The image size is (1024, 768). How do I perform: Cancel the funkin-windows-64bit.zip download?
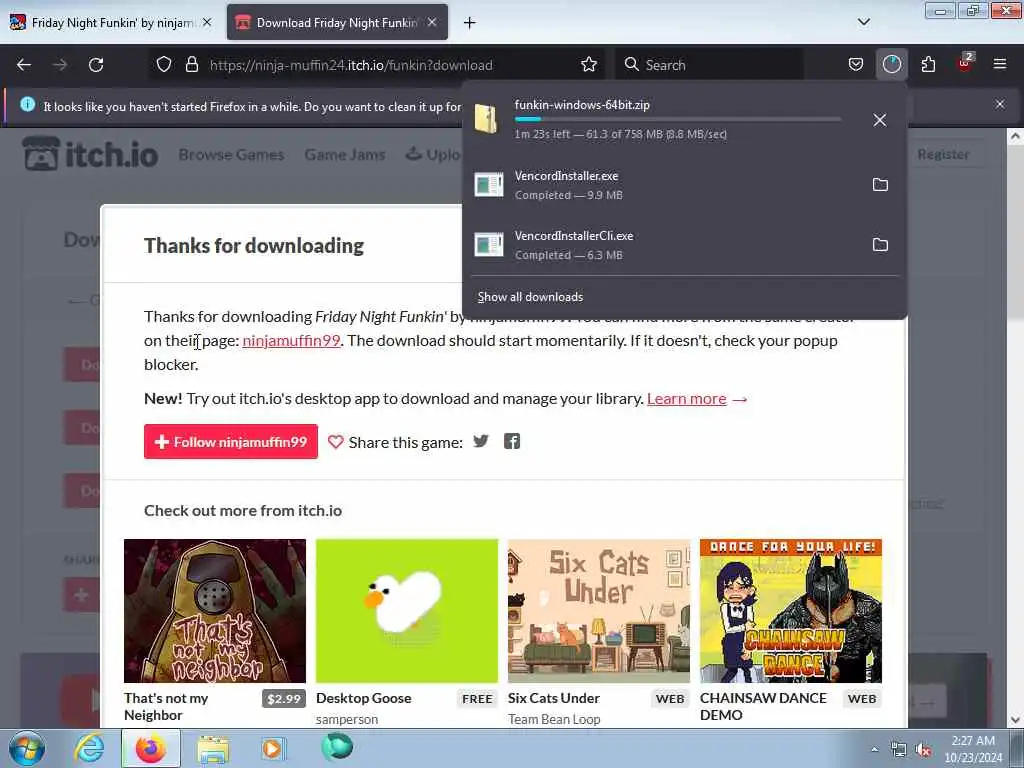tap(880, 120)
